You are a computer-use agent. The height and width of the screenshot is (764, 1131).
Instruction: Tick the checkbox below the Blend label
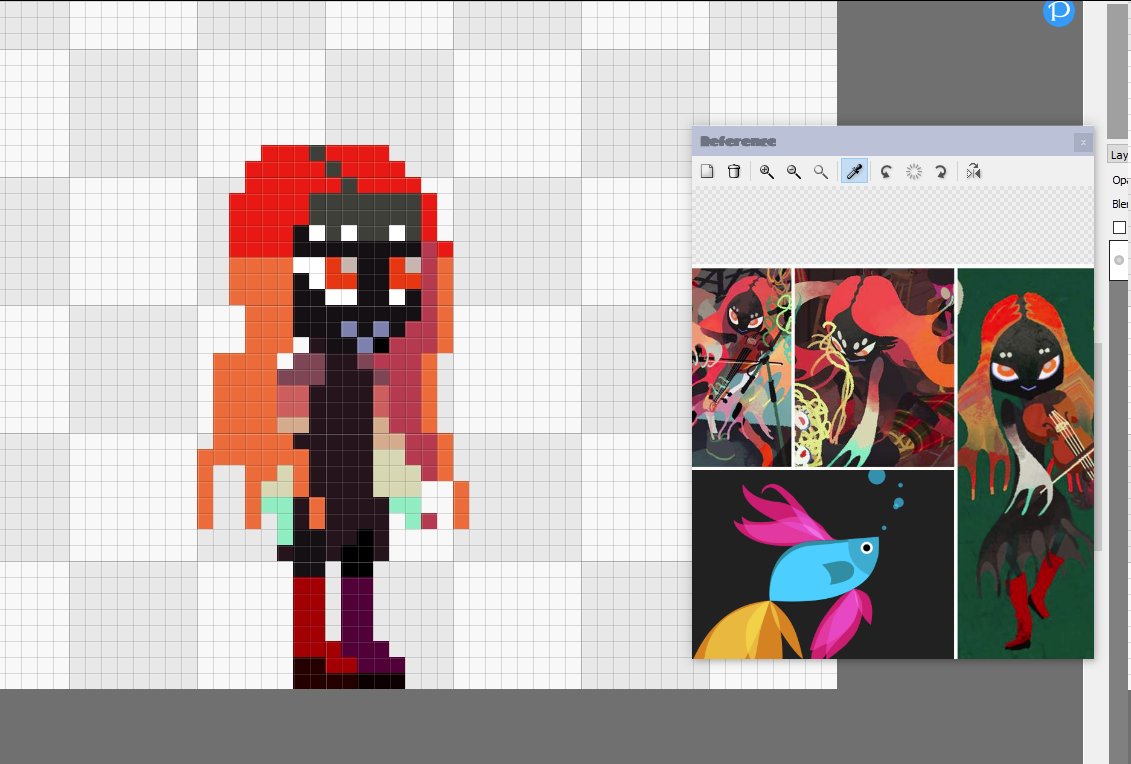[x=1119, y=228]
